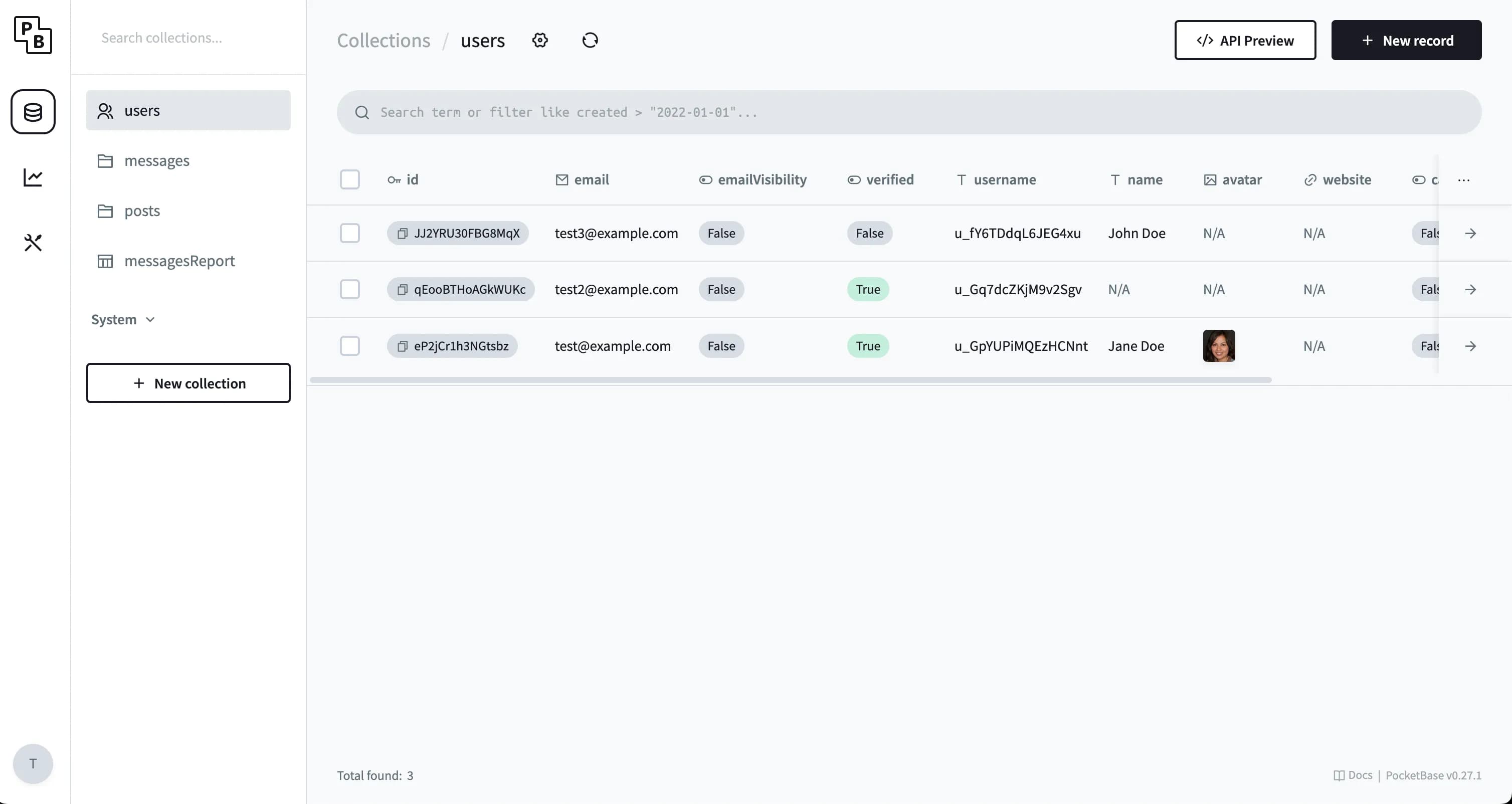Open the messages collection
This screenshot has height=804, width=1512.
point(156,160)
